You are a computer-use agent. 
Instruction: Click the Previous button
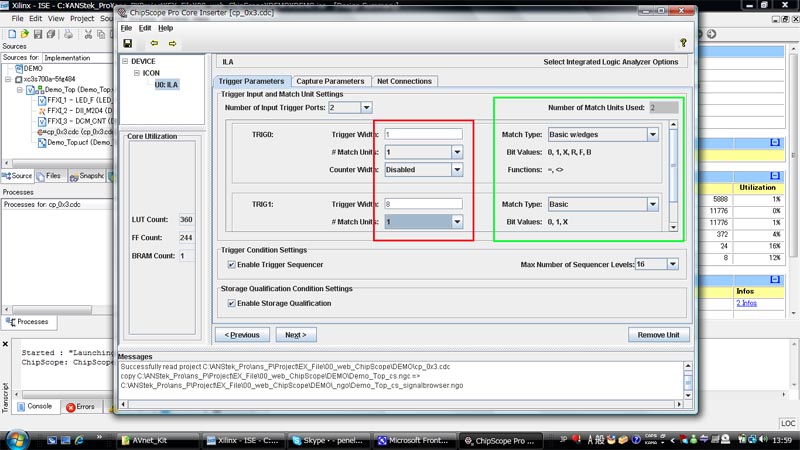(242, 335)
